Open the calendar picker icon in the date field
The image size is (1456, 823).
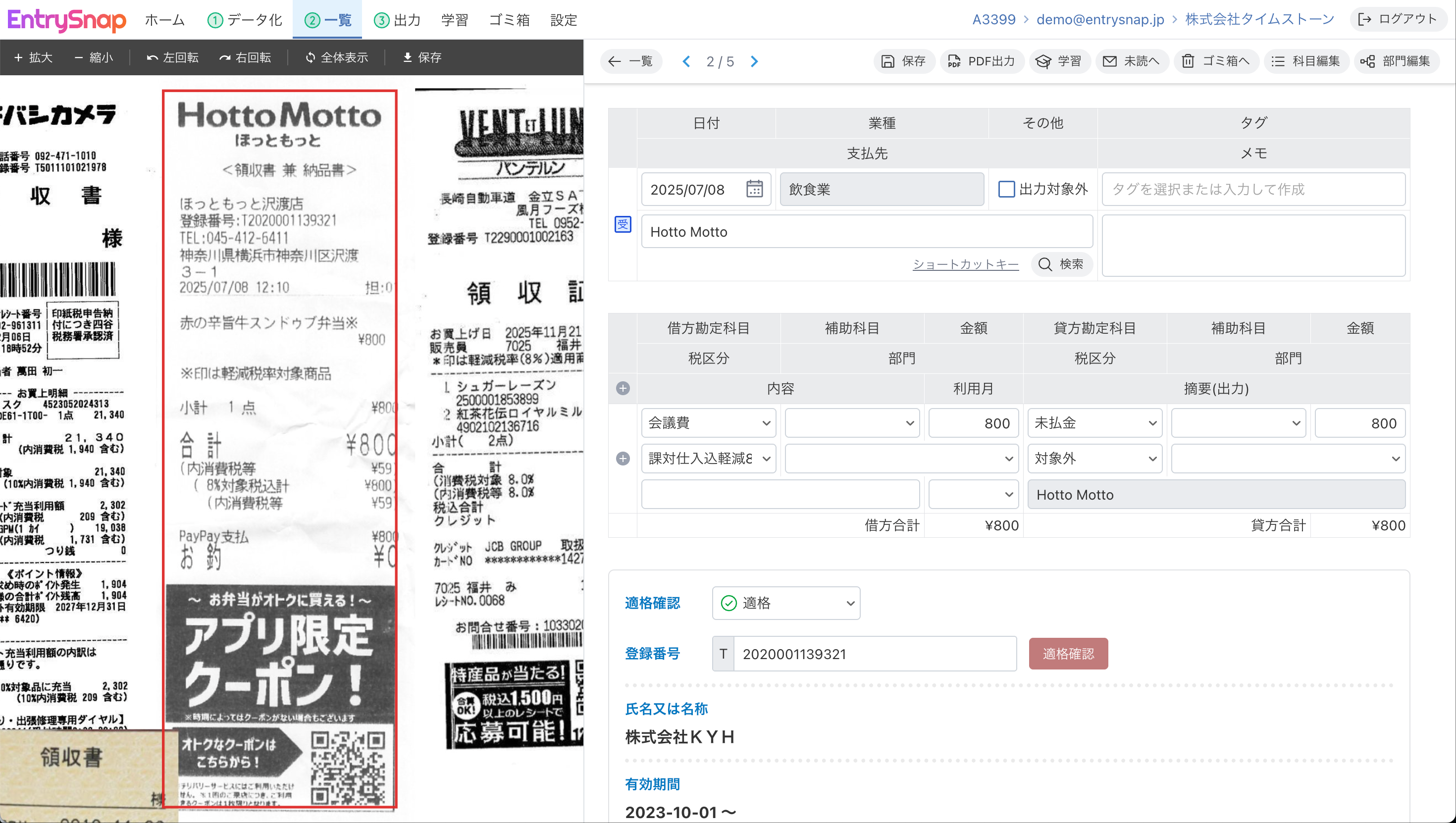pos(755,189)
